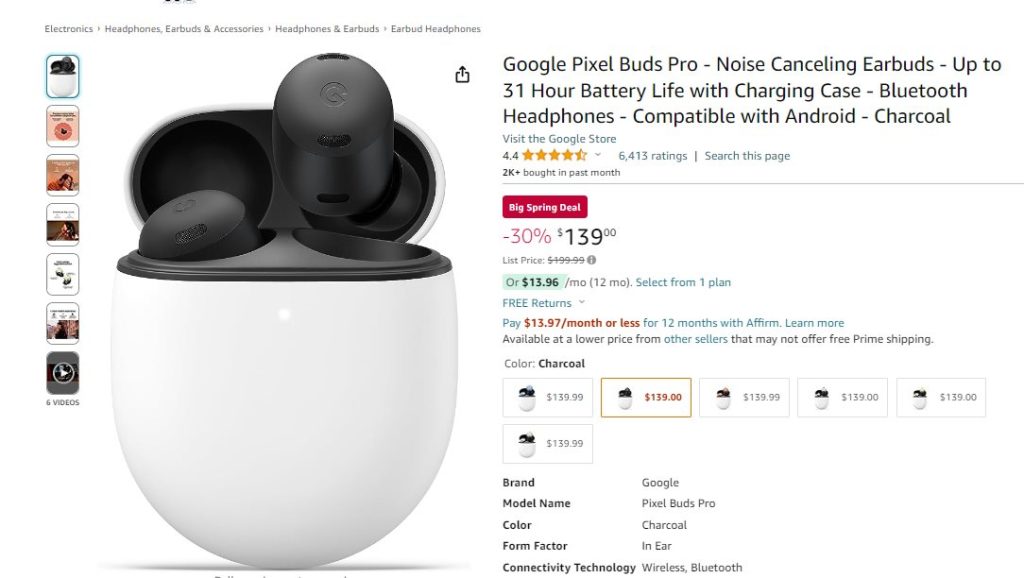Select the first color swatch priced $139.99
Screen dimensions: 1024x578
(x=548, y=397)
